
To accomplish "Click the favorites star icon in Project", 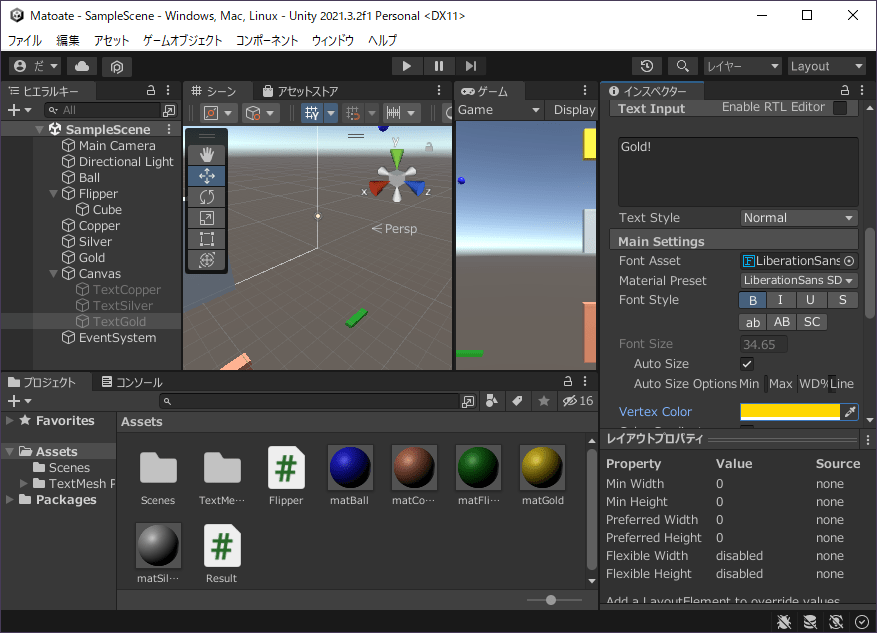I will tap(544, 401).
